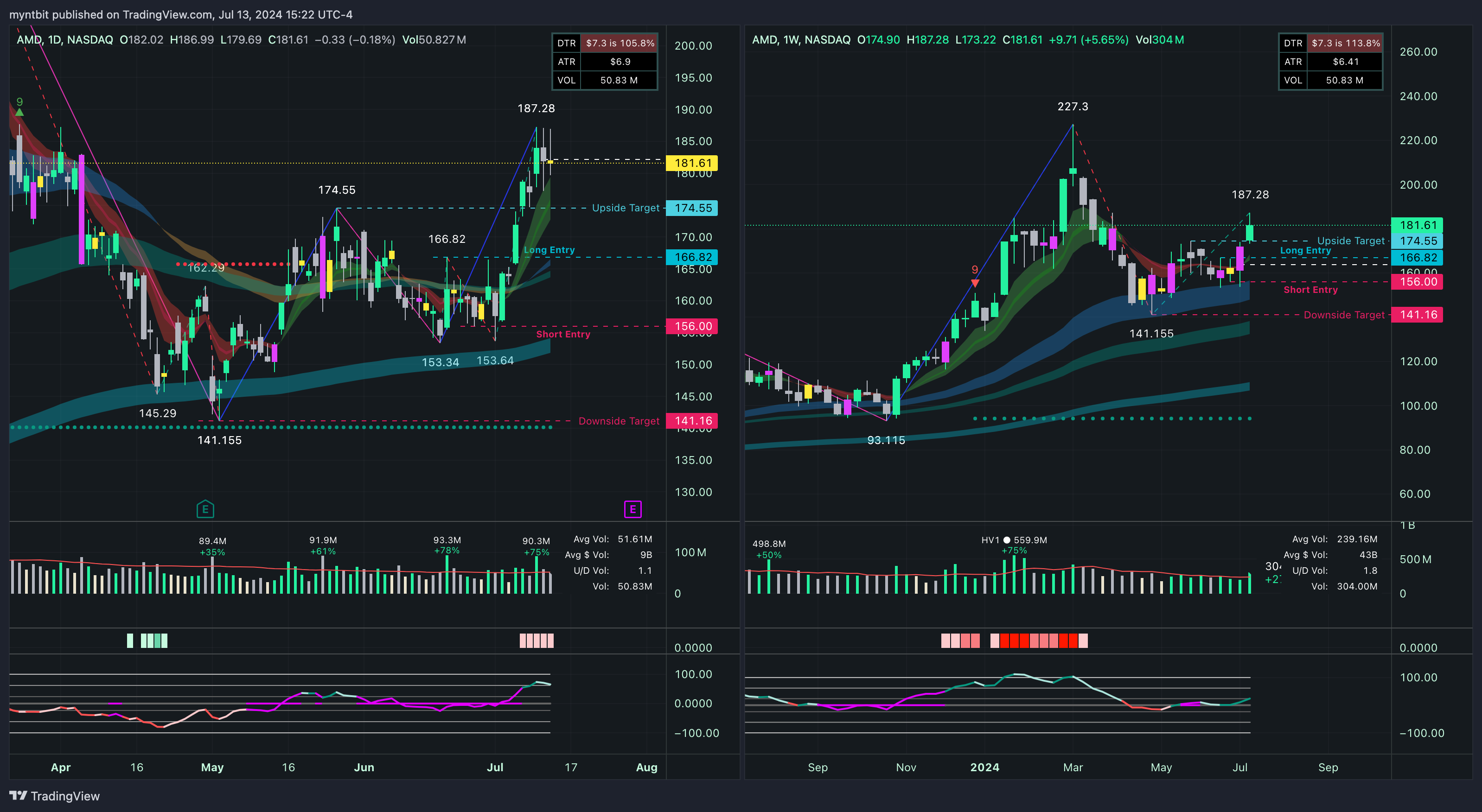Click the Short Entry label on weekly chart
The height and width of the screenshot is (812, 1482).
point(1310,290)
